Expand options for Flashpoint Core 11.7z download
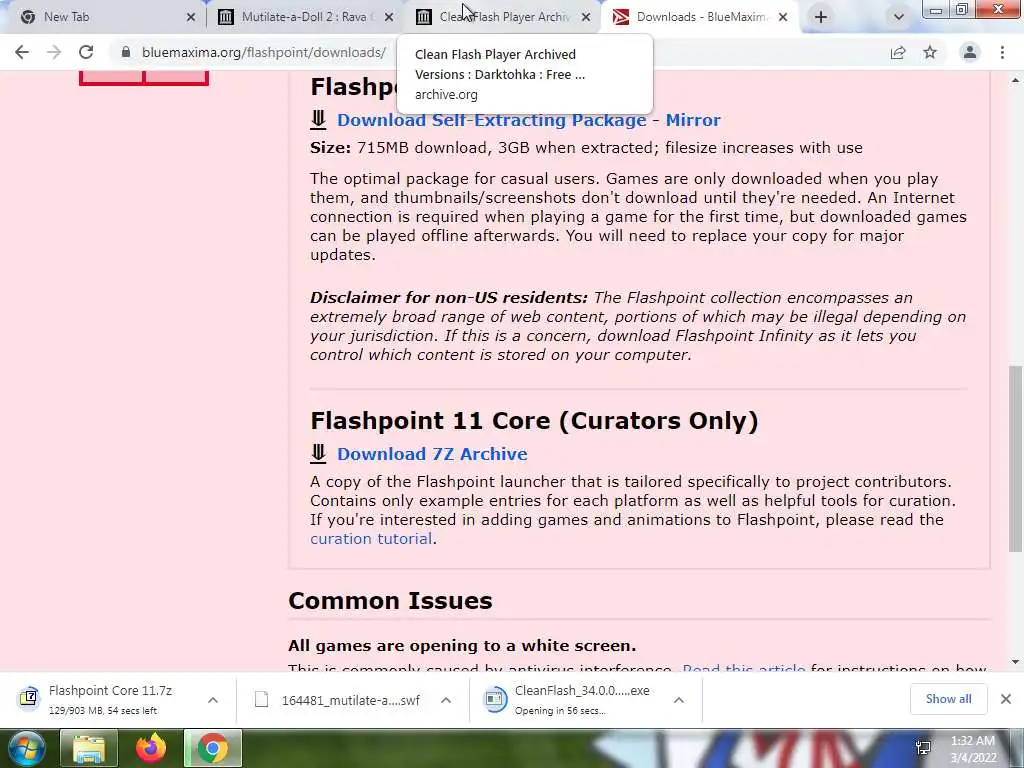 [x=213, y=700]
